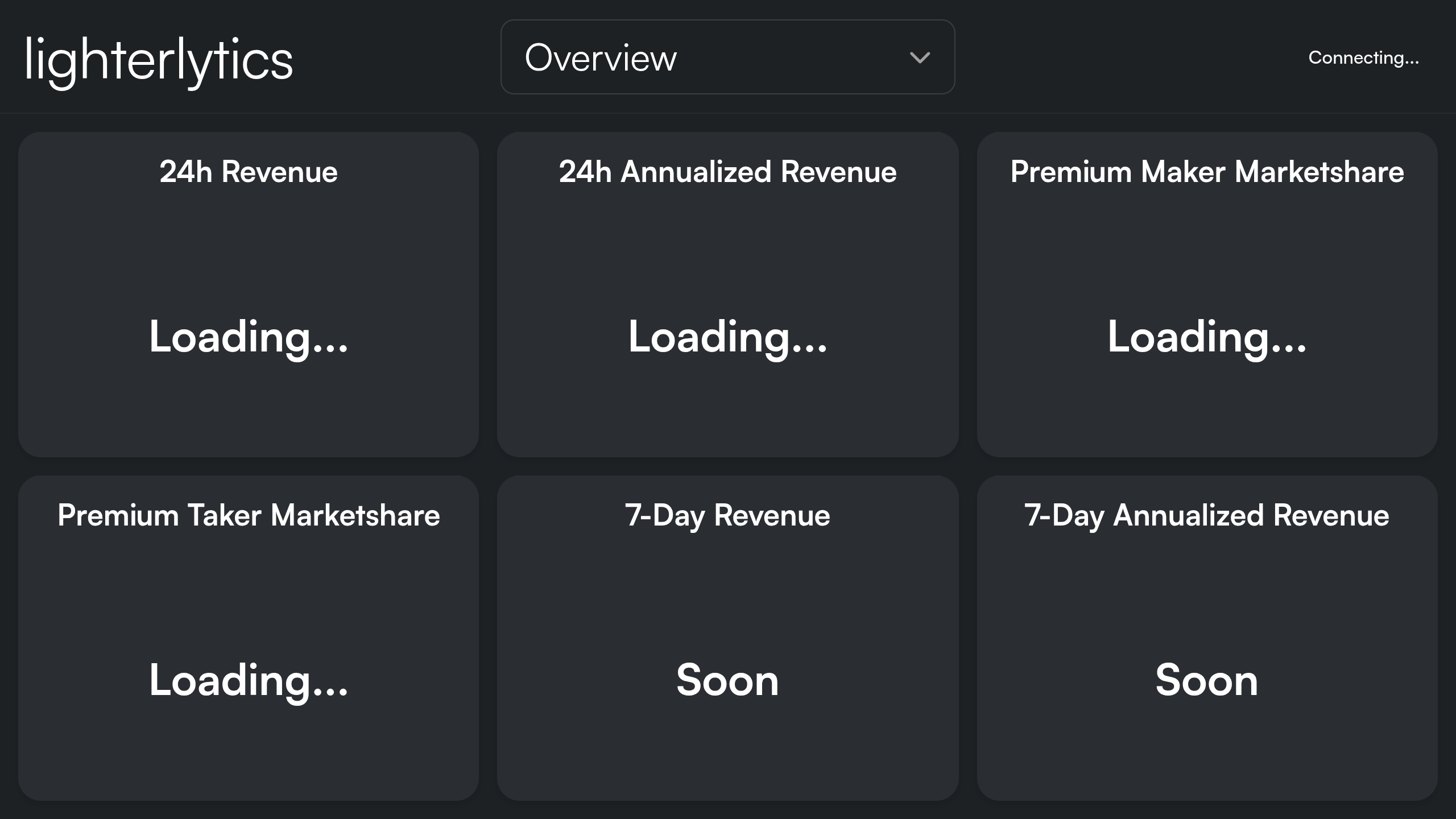This screenshot has width=1456, height=819.
Task: Open the Overview page dropdown
Action: pos(727,57)
